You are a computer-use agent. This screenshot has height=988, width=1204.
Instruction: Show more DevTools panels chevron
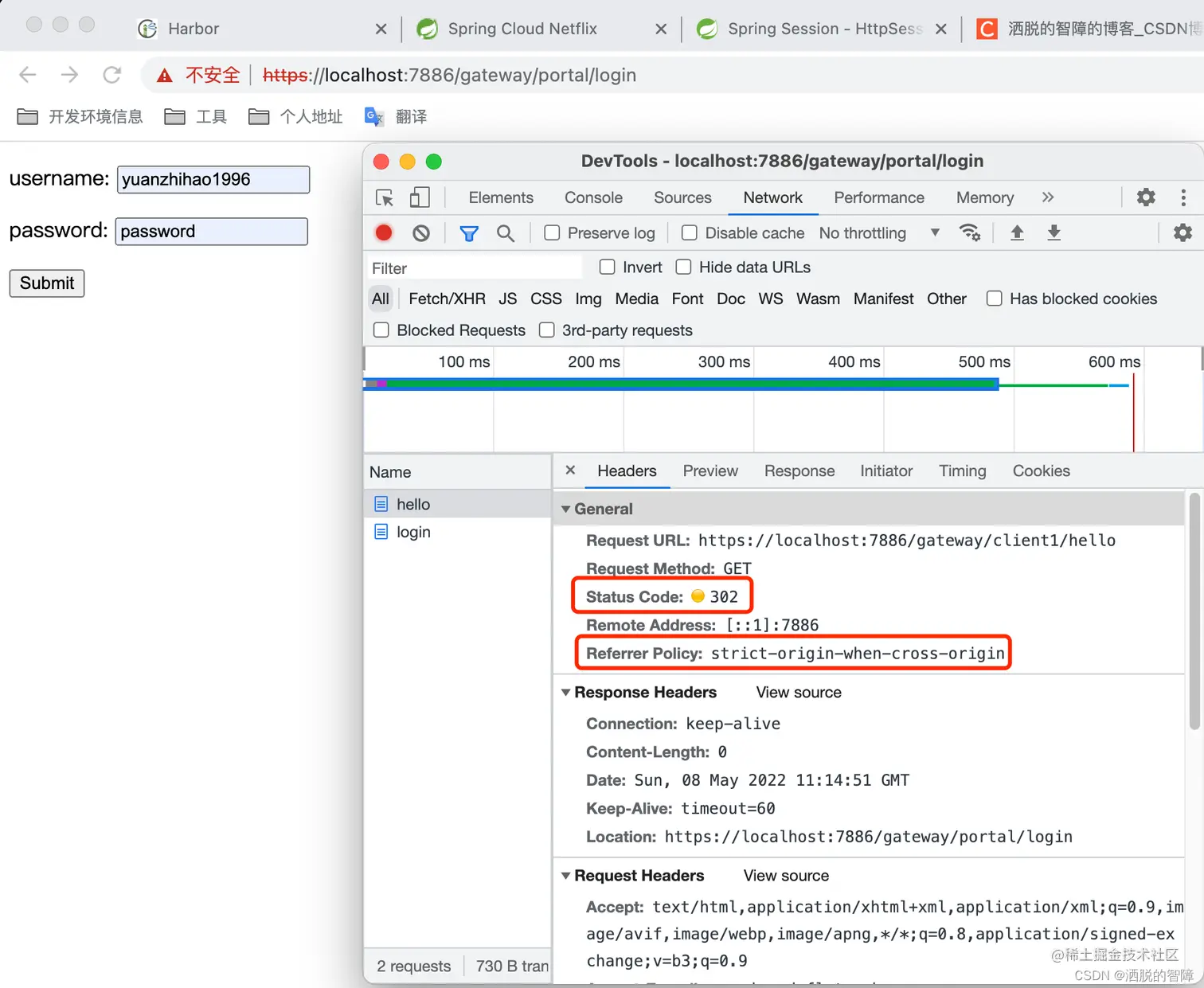[x=1048, y=197]
